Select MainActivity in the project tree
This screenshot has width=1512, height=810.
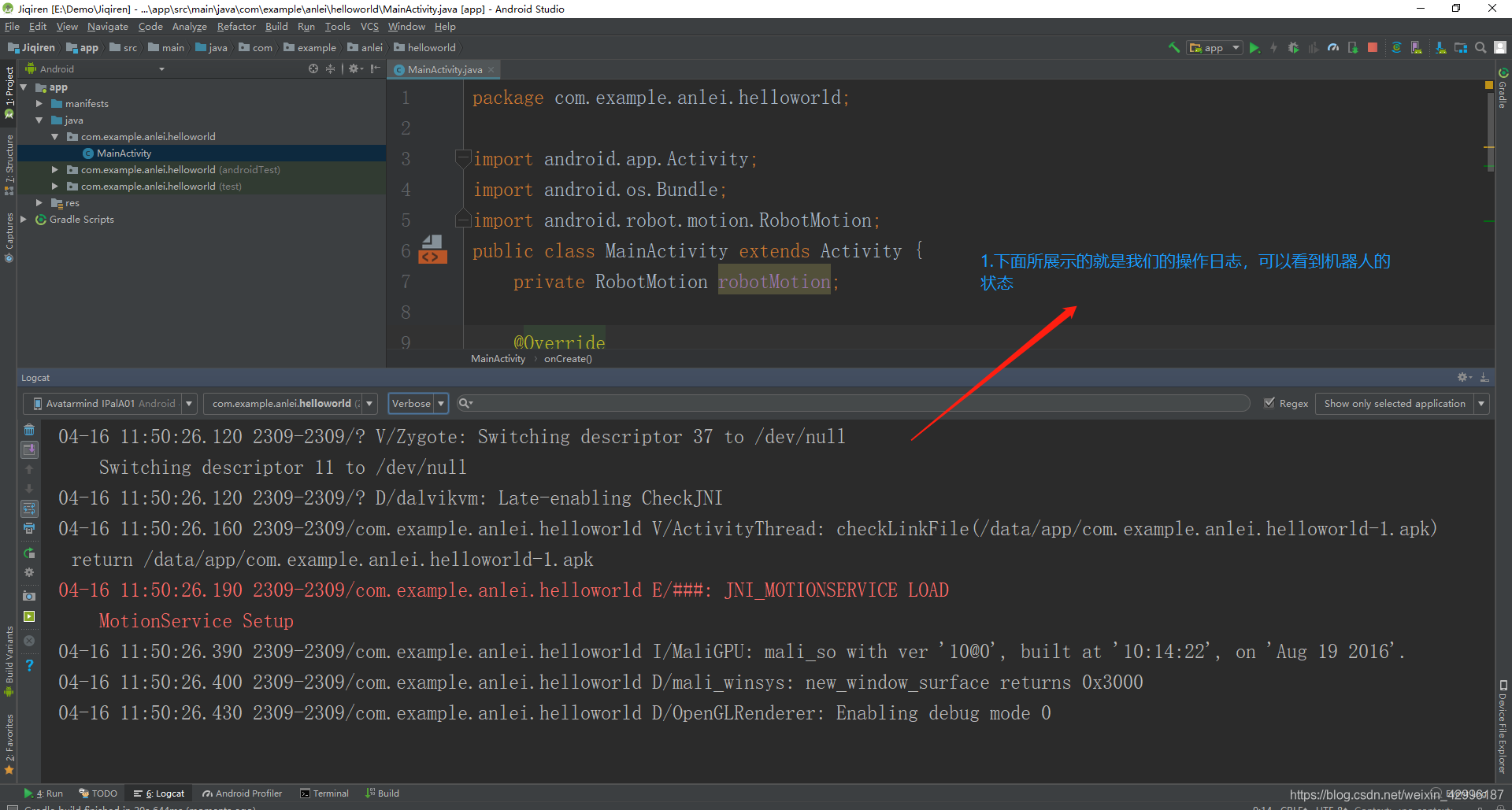point(124,153)
